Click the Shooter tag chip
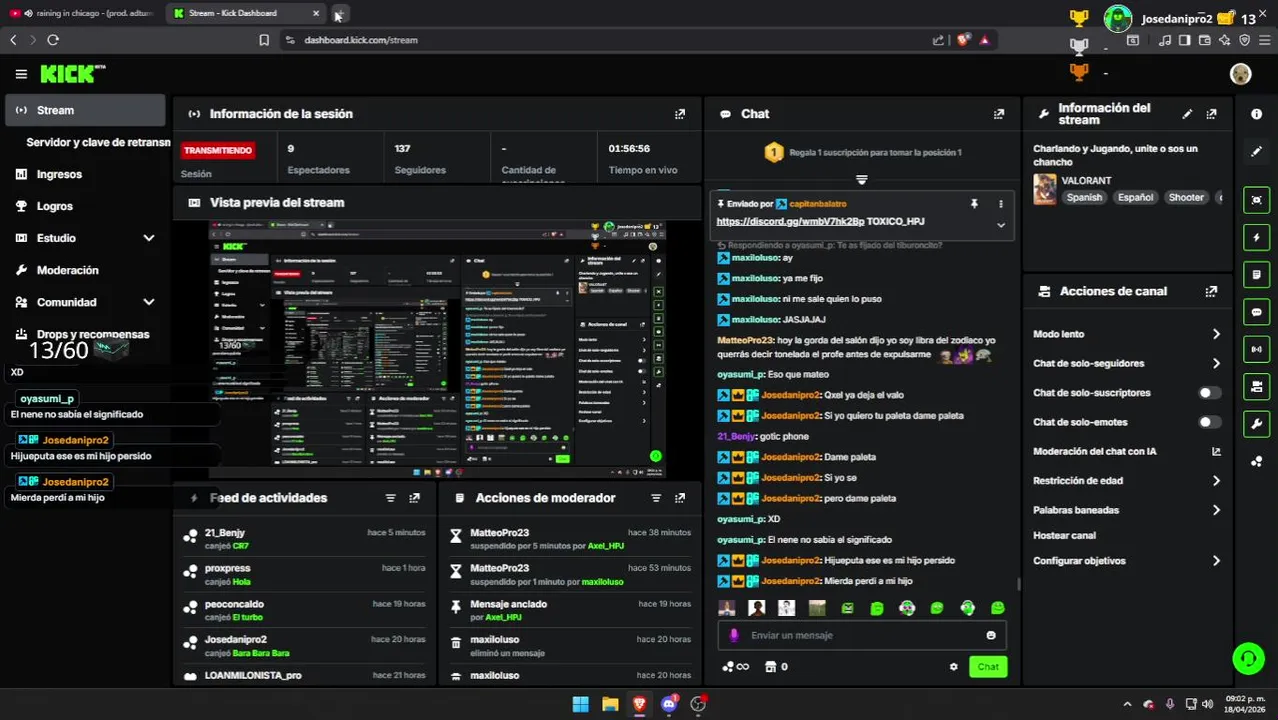Viewport: 1278px width, 720px height. [1186, 198]
